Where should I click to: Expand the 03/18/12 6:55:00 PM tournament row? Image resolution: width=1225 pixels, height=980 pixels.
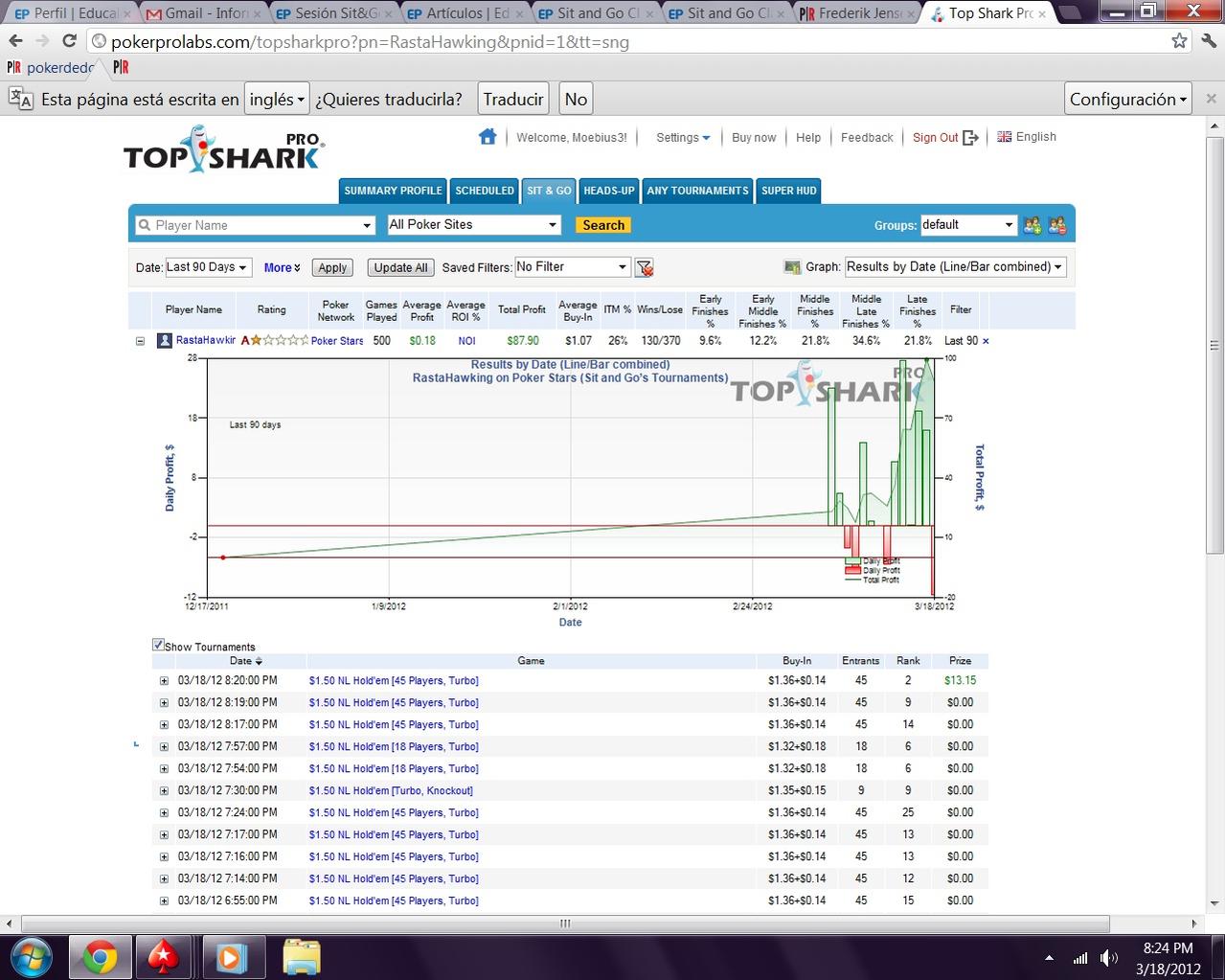point(164,901)
